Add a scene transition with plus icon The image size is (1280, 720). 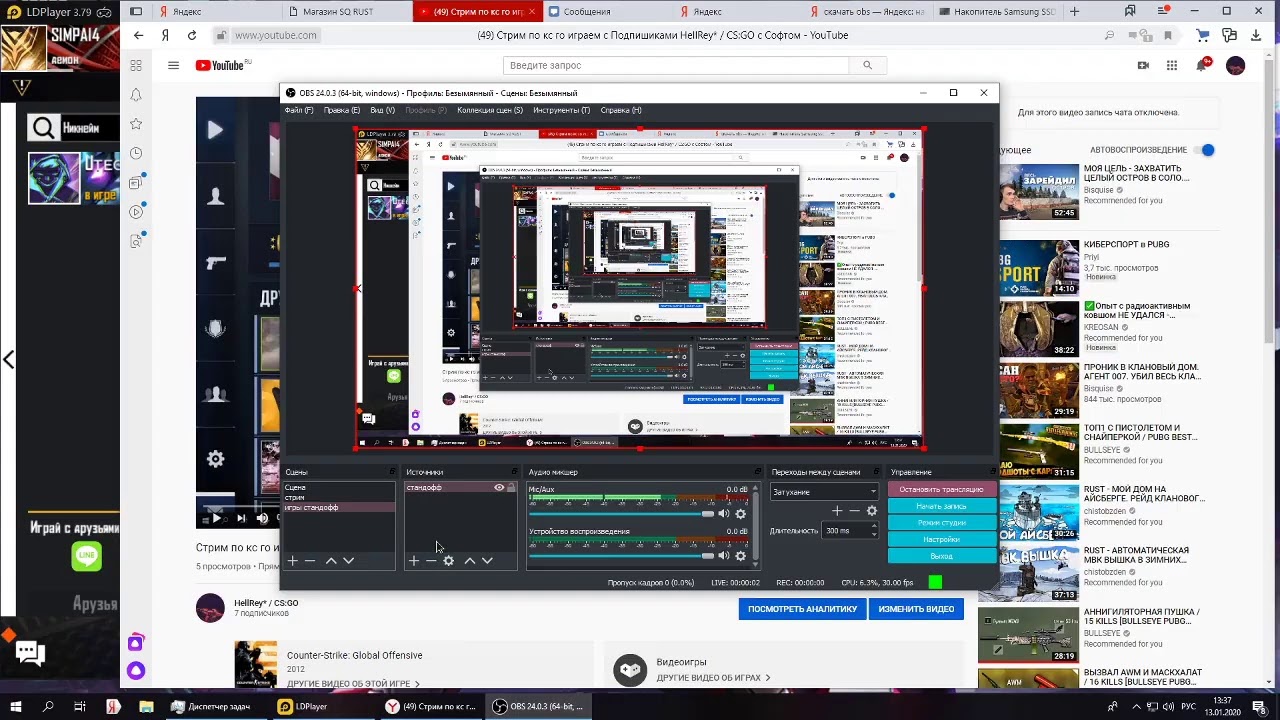tap(837, 511)
